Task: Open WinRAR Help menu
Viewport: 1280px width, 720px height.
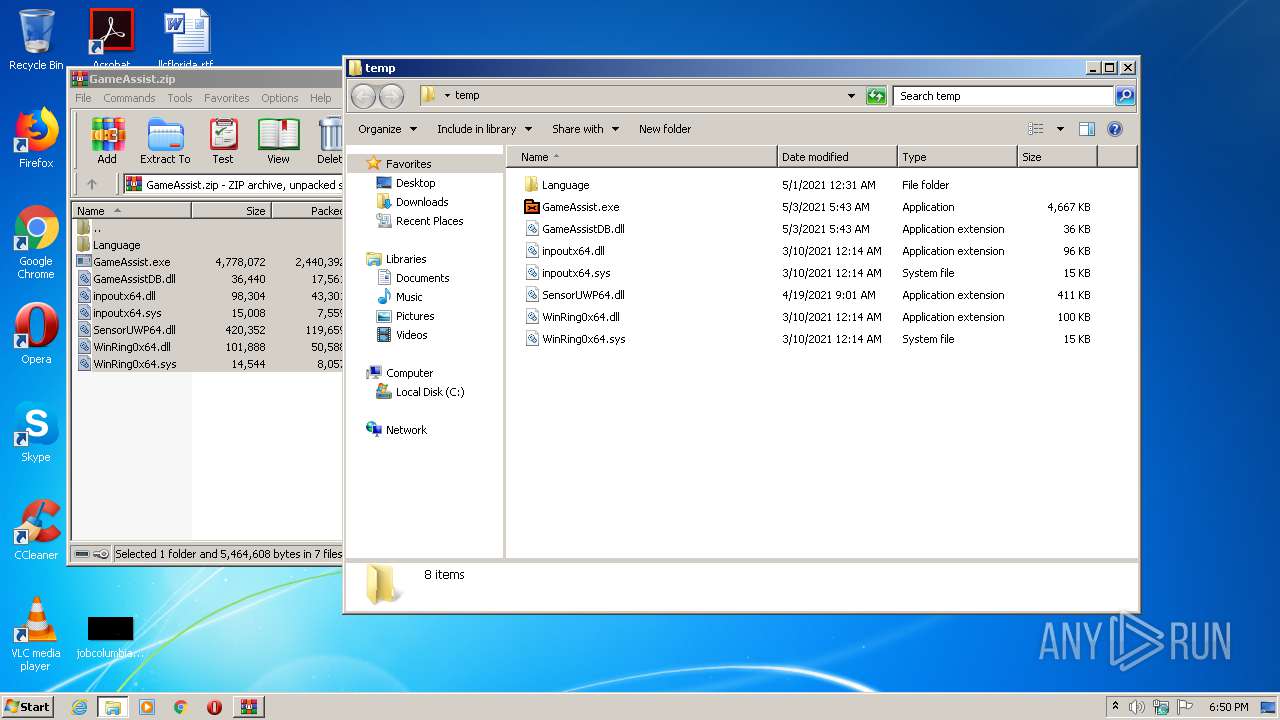Action: point(320,98)
